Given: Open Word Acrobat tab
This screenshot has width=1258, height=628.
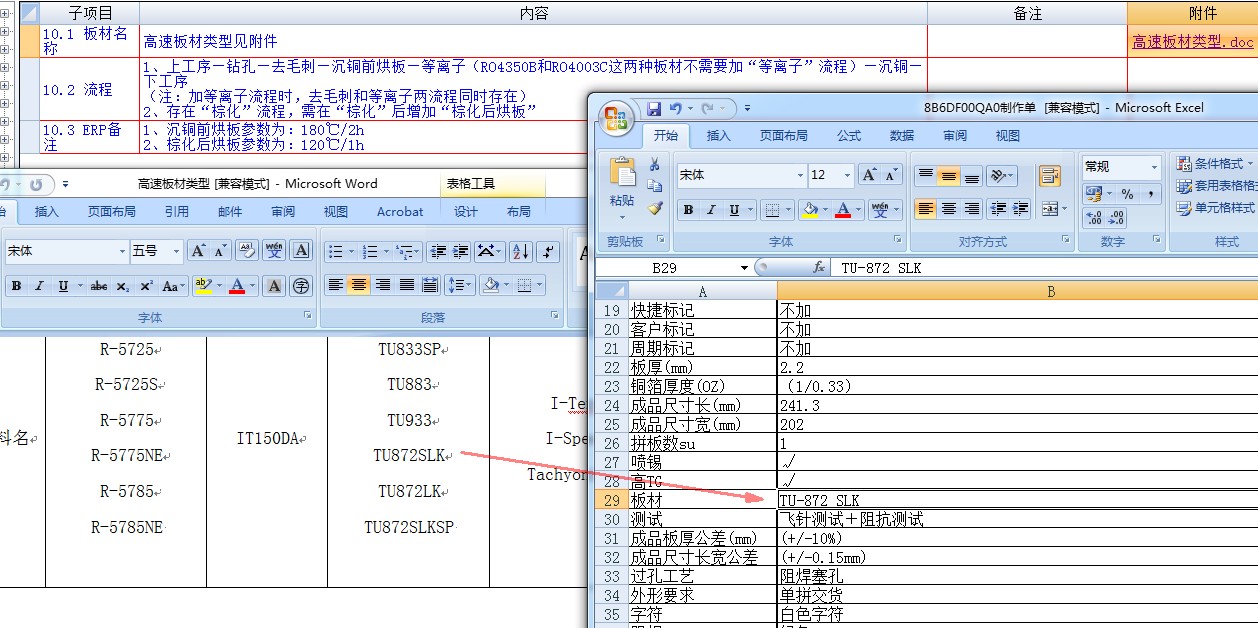Looking at the screenshot, I should point(400,211).
